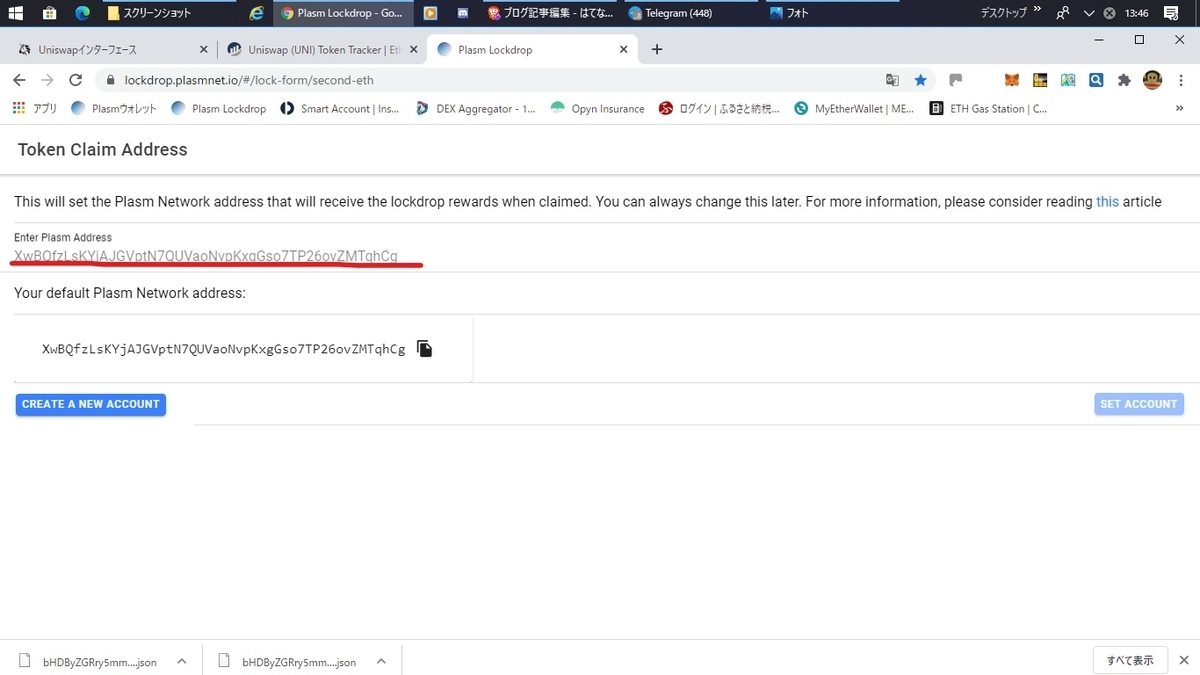This screenshot has width=1200, height=675.
Task: Reload the Plasm Lockdrop page
Action: point(75,80)
